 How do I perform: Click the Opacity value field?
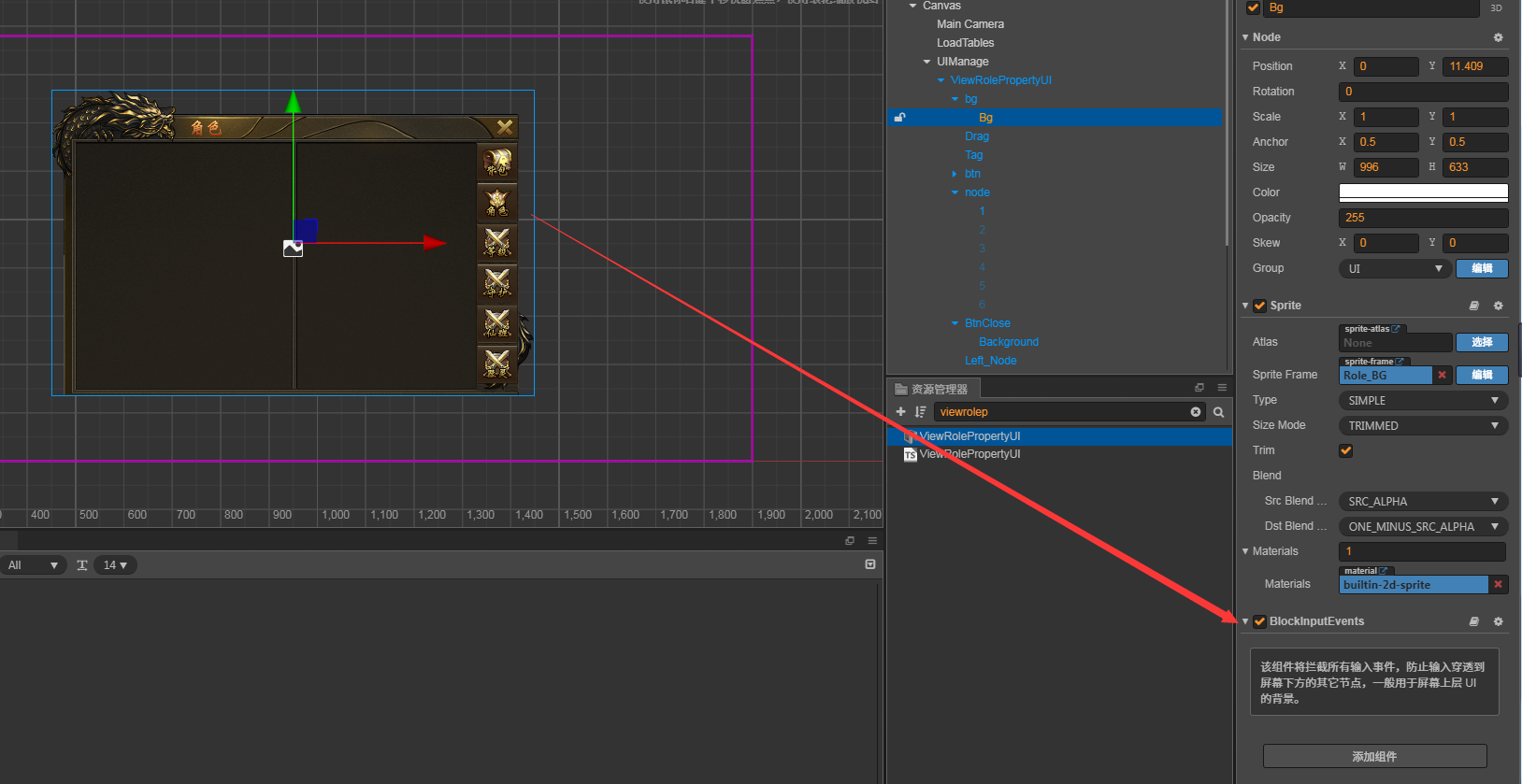(x=1423, y=218)
